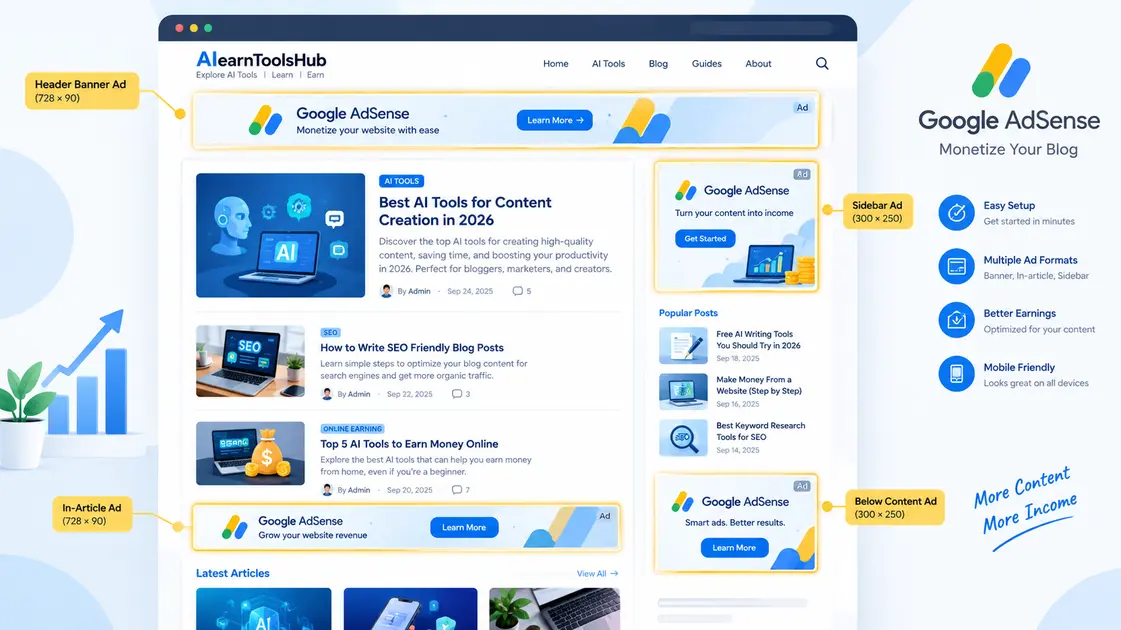Click comment icon on Best AI Tools post
The image size is (1121, 630).
517,291
